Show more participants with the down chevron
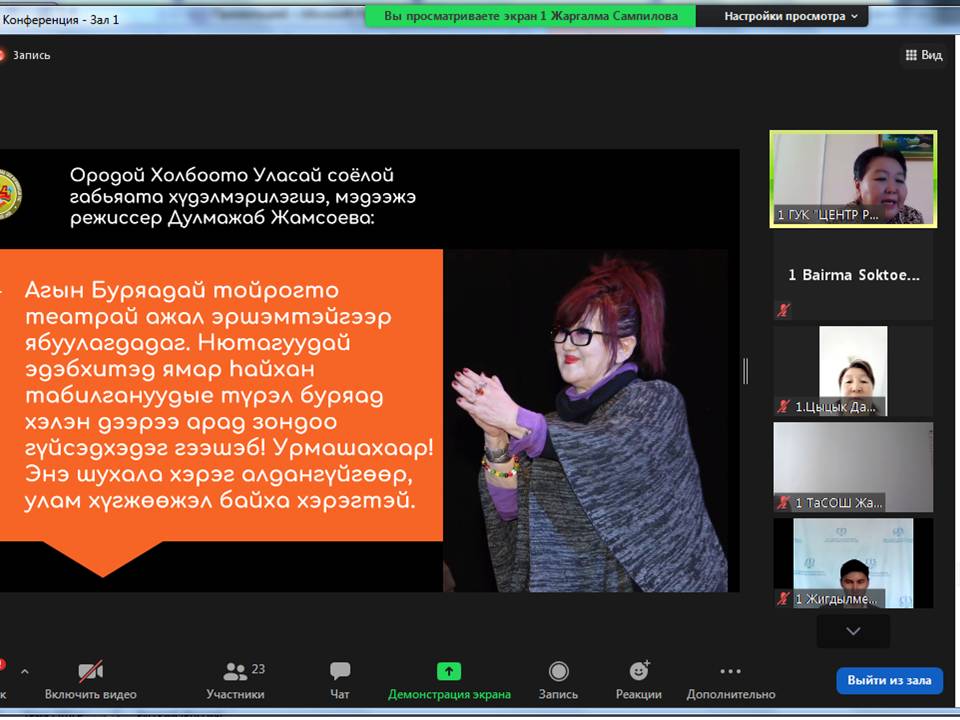The image size is (960, 720). click(853, 631)
